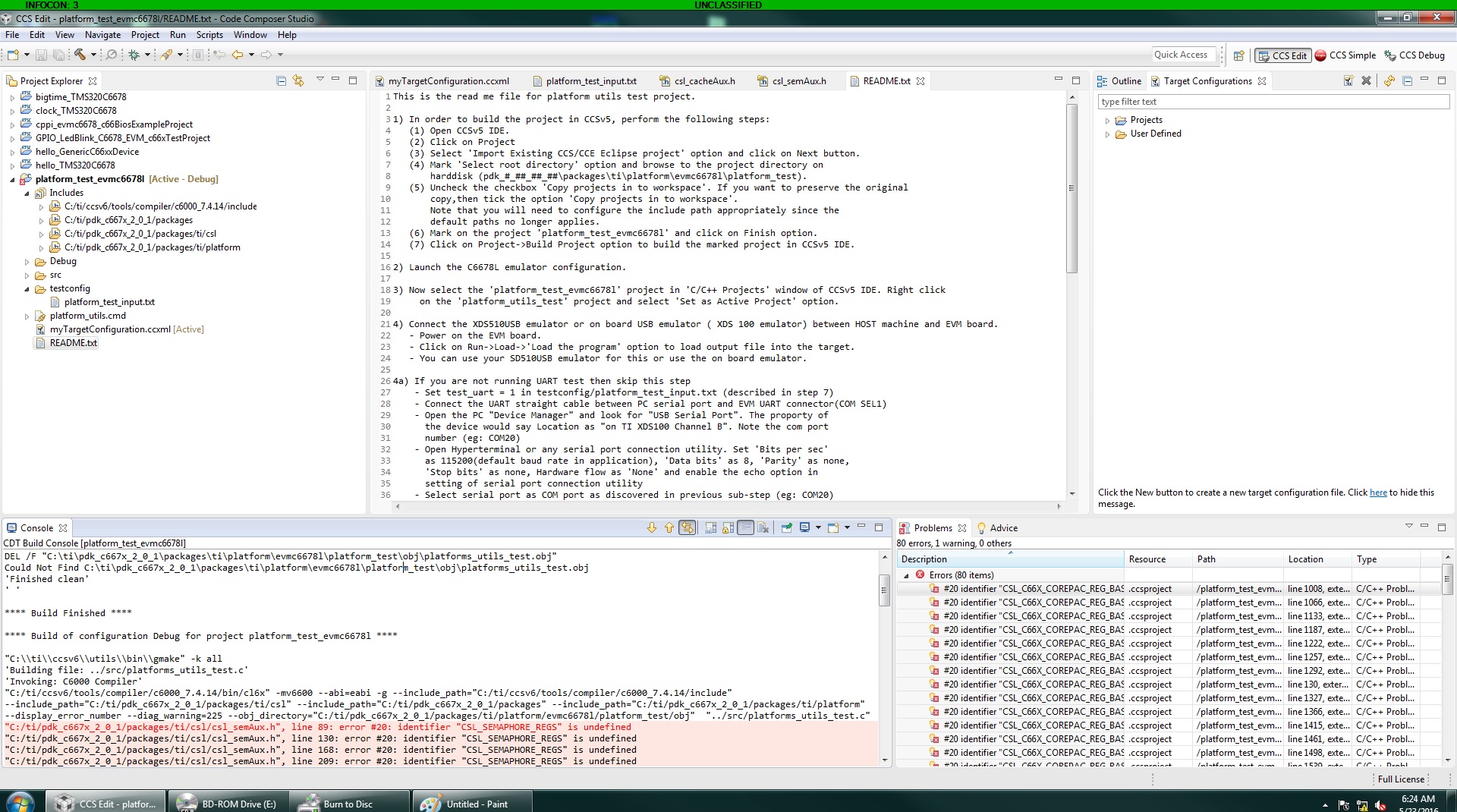1457x812 pixels.
Task: Pin the Console view
Action: [x=785, y=528]
